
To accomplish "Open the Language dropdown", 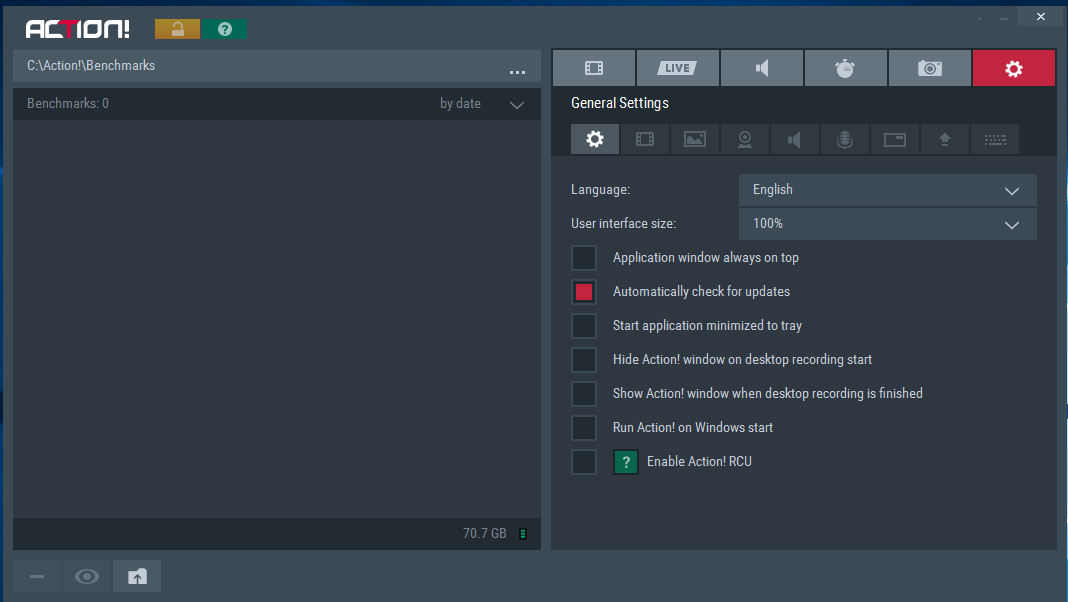I will [887, 190].
